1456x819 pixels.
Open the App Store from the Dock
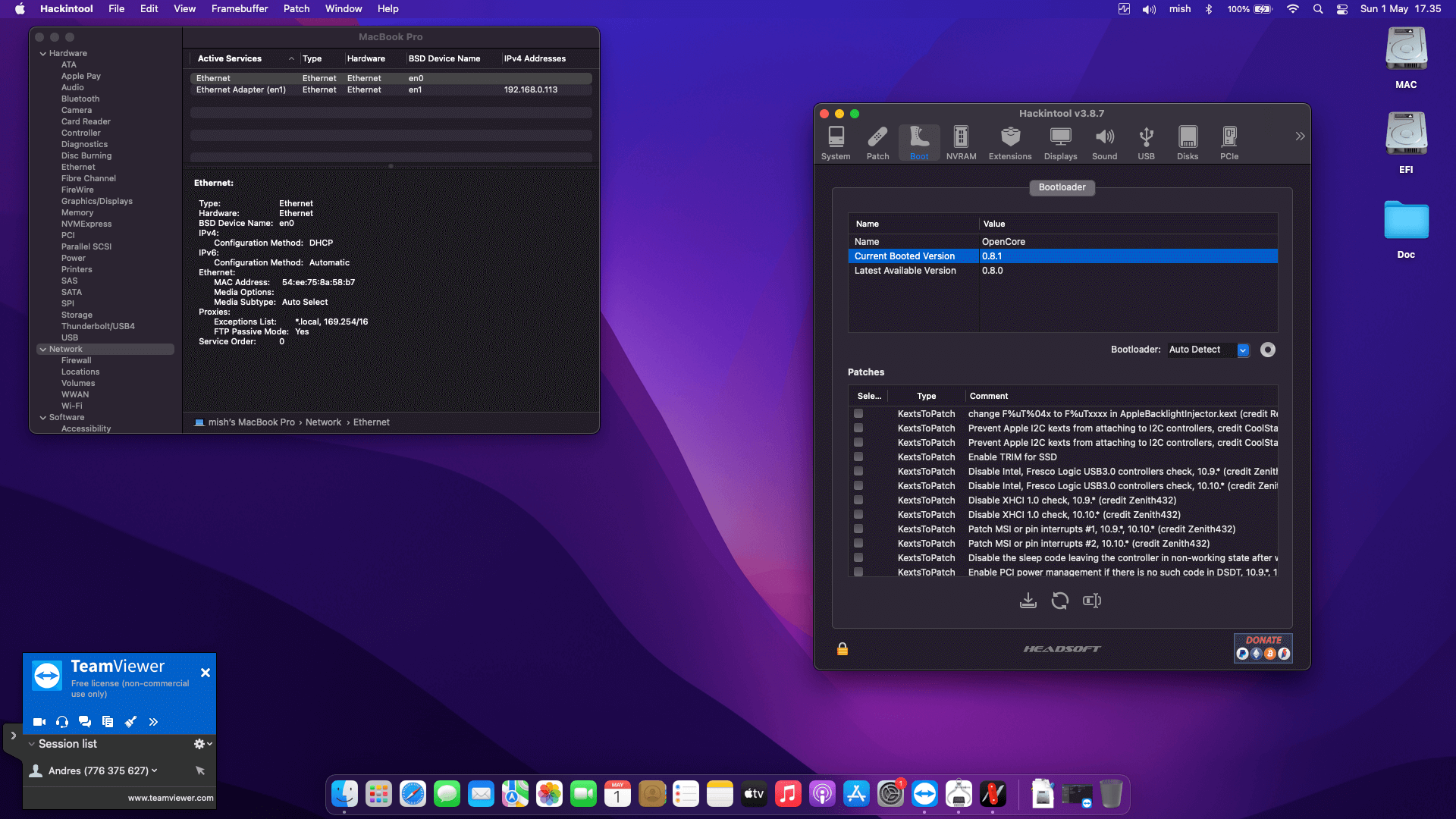[856, 794]
